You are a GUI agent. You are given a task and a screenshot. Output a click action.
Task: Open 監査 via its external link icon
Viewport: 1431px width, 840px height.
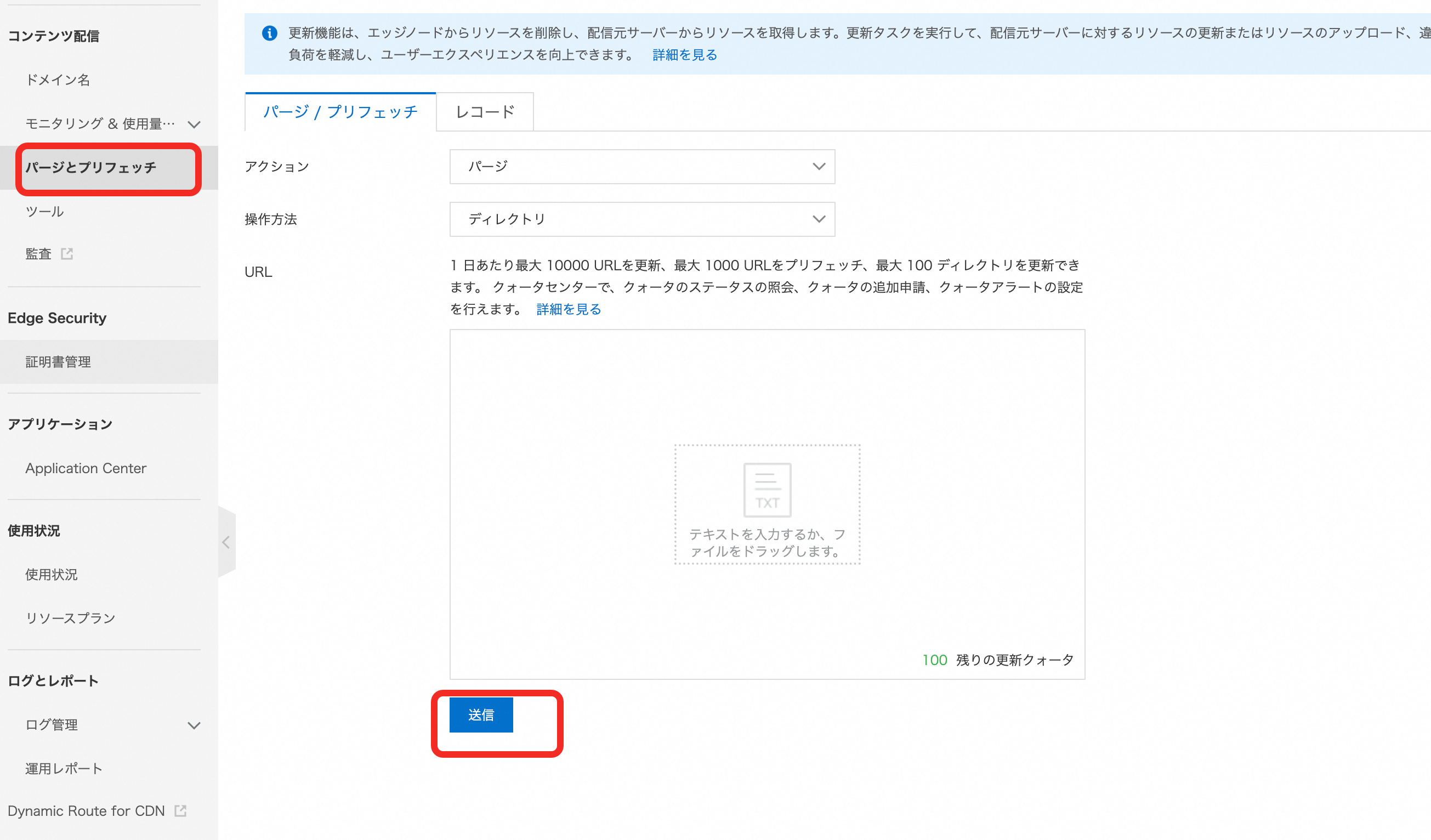pos(67,253)
